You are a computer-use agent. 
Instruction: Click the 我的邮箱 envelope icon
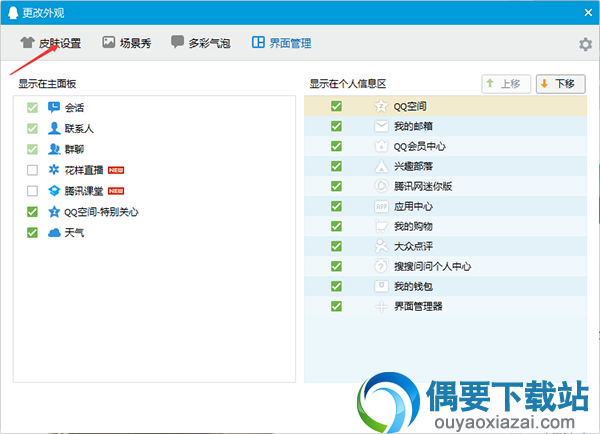pos(381,126)
